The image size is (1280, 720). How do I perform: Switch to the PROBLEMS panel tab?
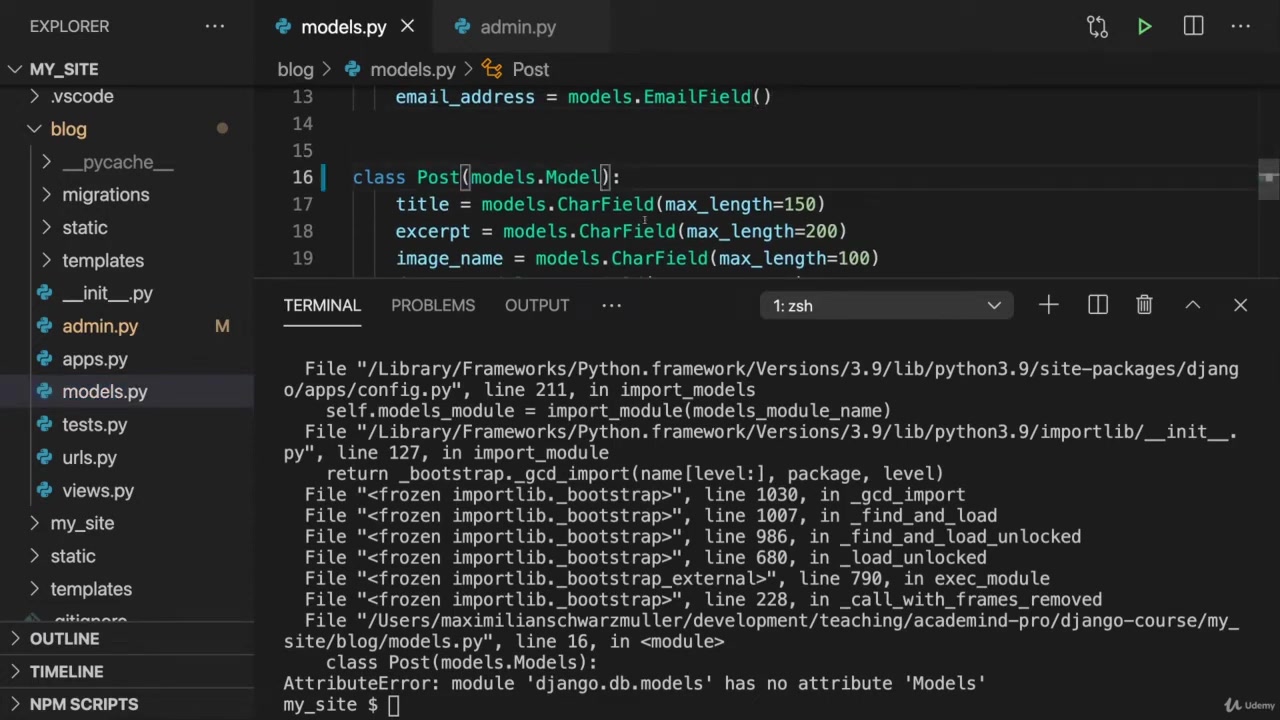coord(432,305)
